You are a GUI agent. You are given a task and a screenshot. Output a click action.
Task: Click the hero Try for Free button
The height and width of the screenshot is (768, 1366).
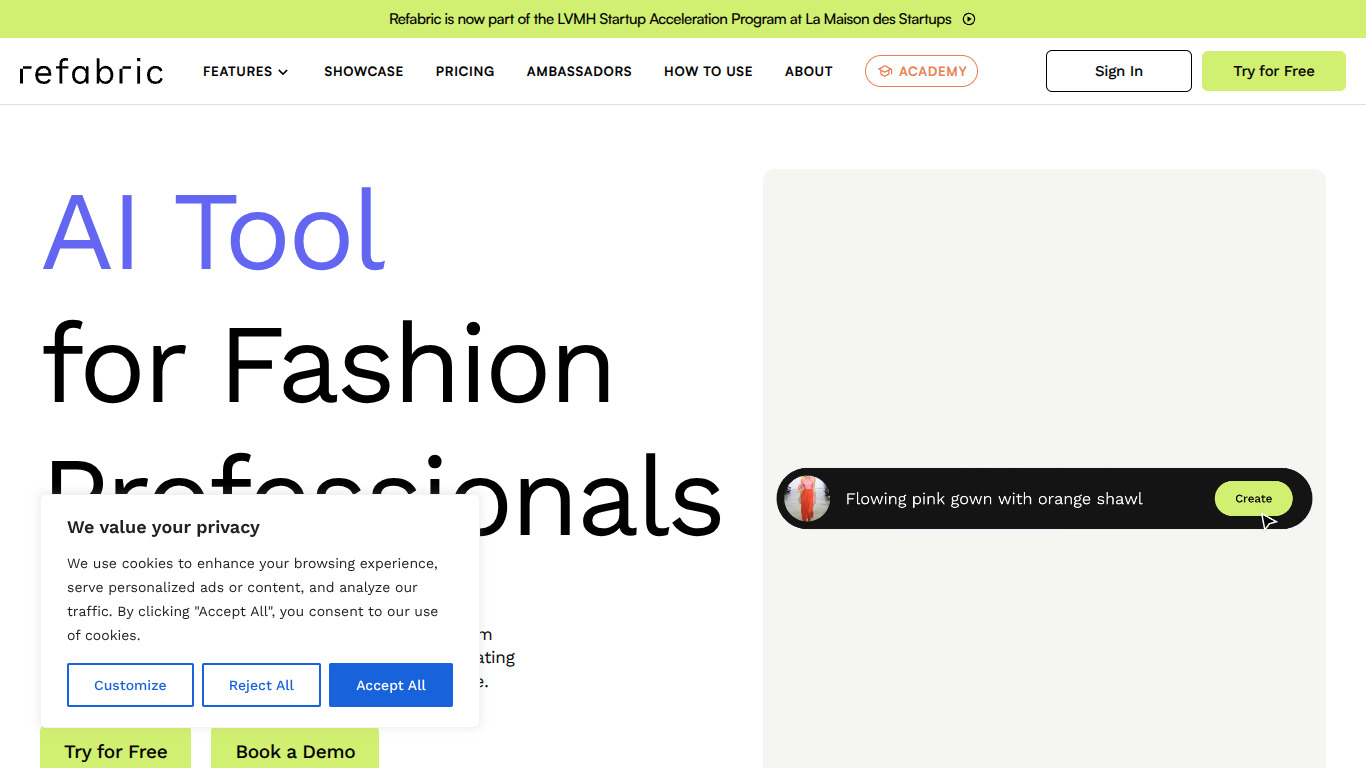point(116,749)
